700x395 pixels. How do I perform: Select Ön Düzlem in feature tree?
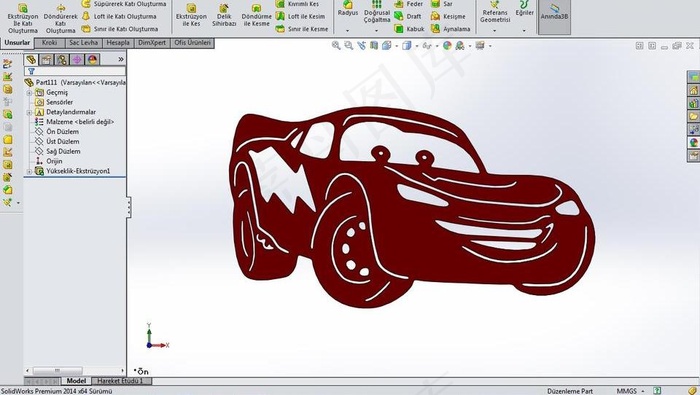[62, 132]
